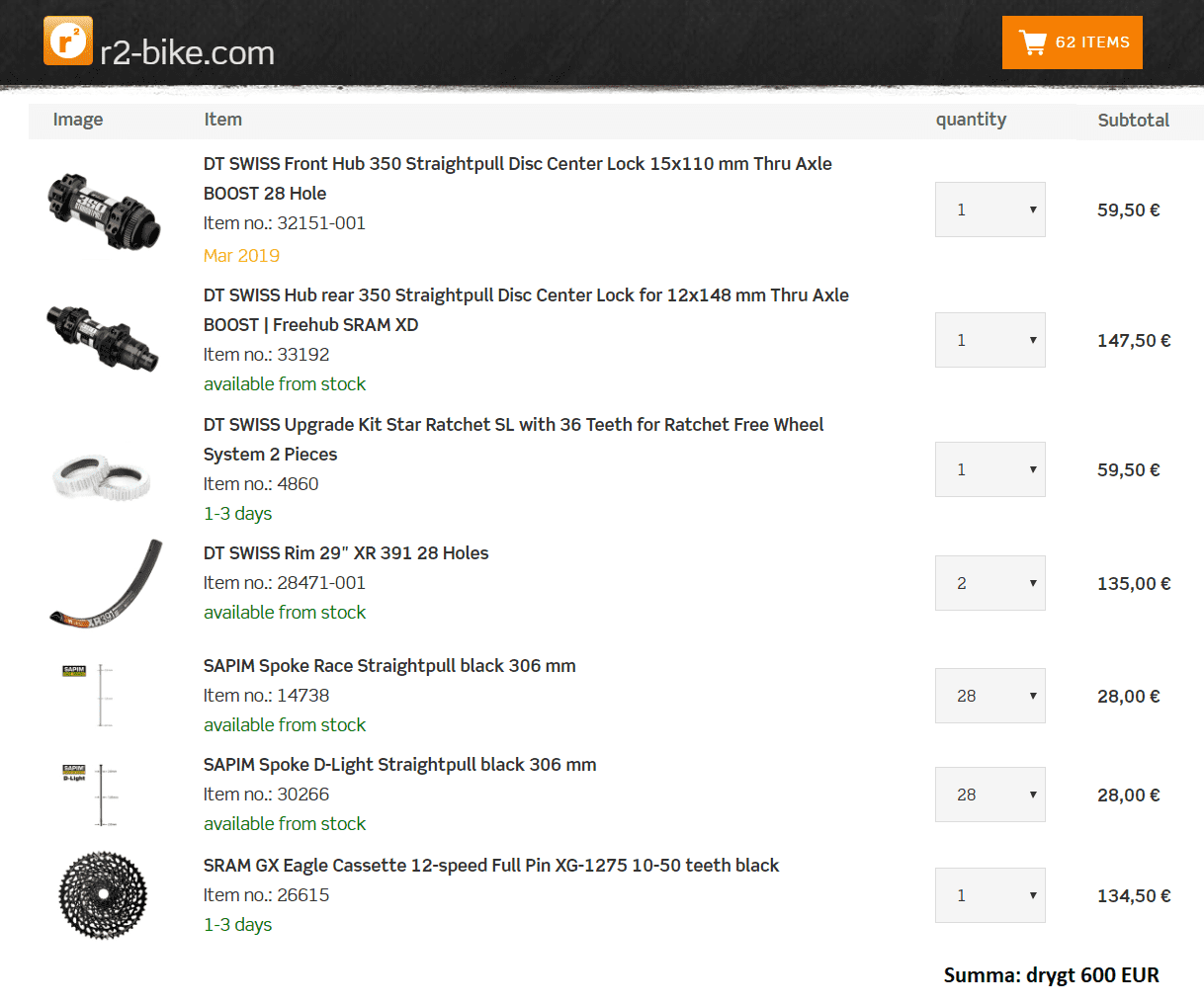The image size is (1204, 1005).
Task: Click the XR 391 rim product image
Action: click(x=106, y=585)
